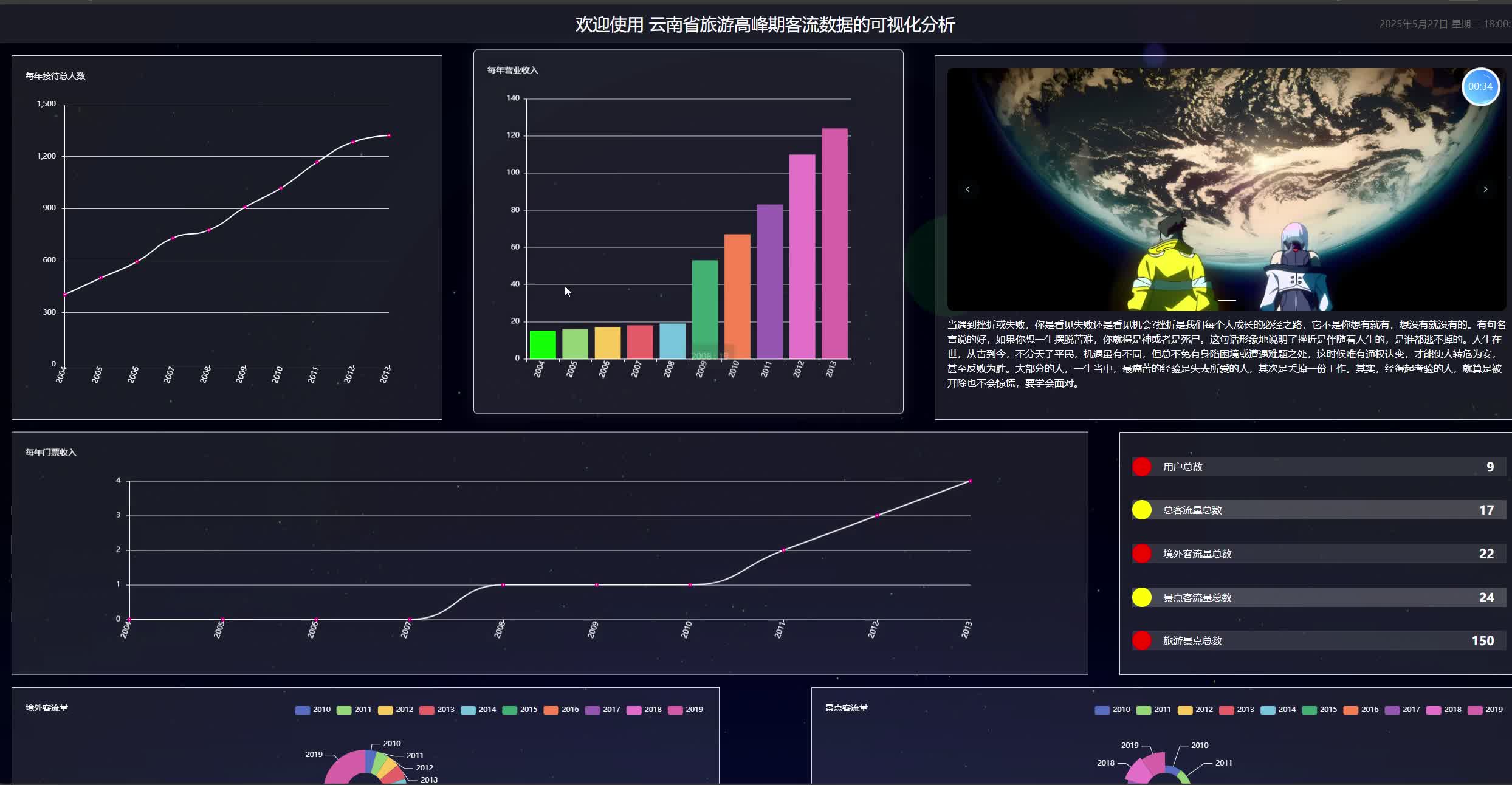Click the carousel previous arrow
The height and width of the screenshot is (785, 1512).
(967, 190)
